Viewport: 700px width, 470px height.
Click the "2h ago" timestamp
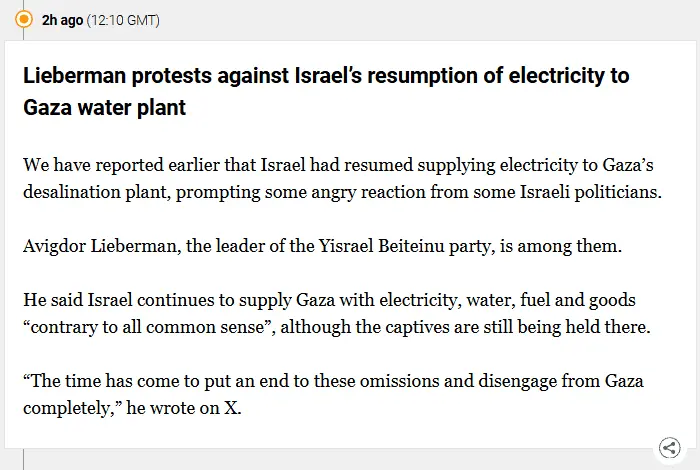click(62, 20)
